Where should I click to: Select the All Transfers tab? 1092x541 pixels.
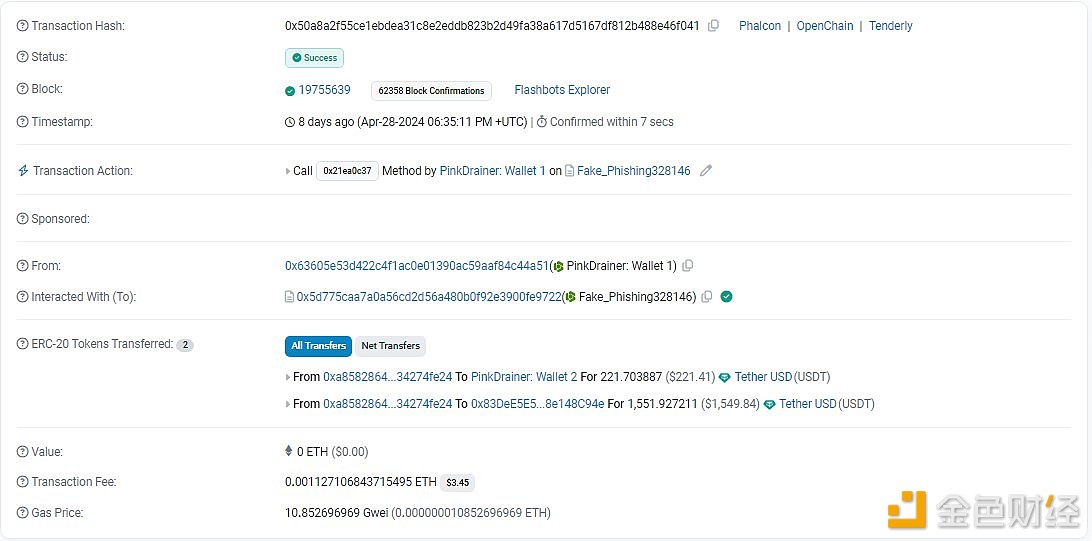[318, 346]
